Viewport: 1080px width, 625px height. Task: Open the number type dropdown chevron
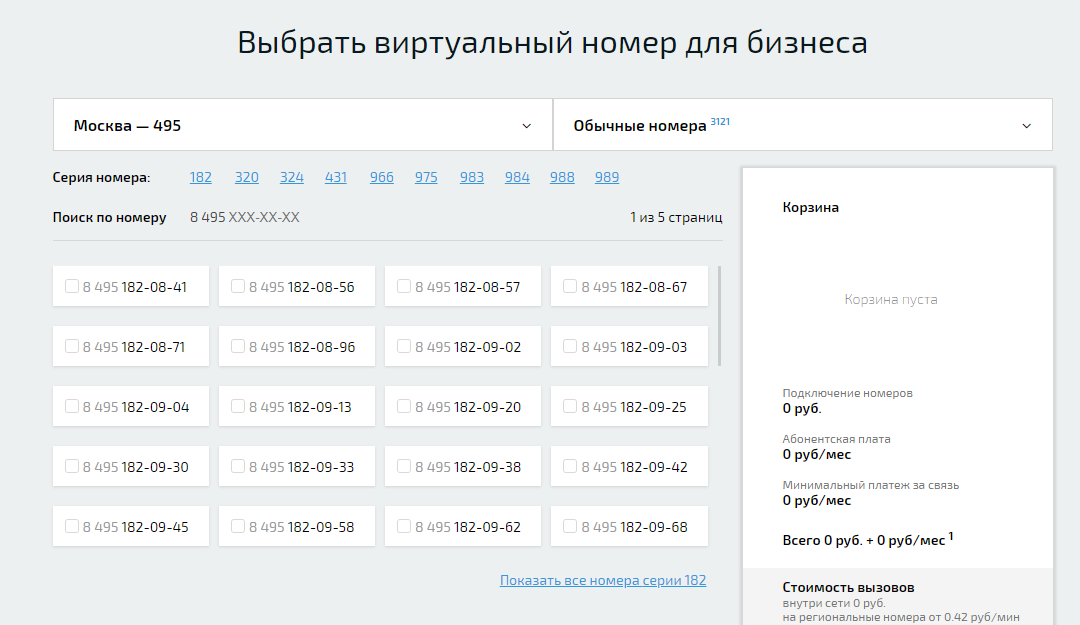click(x=1025, y=125)
